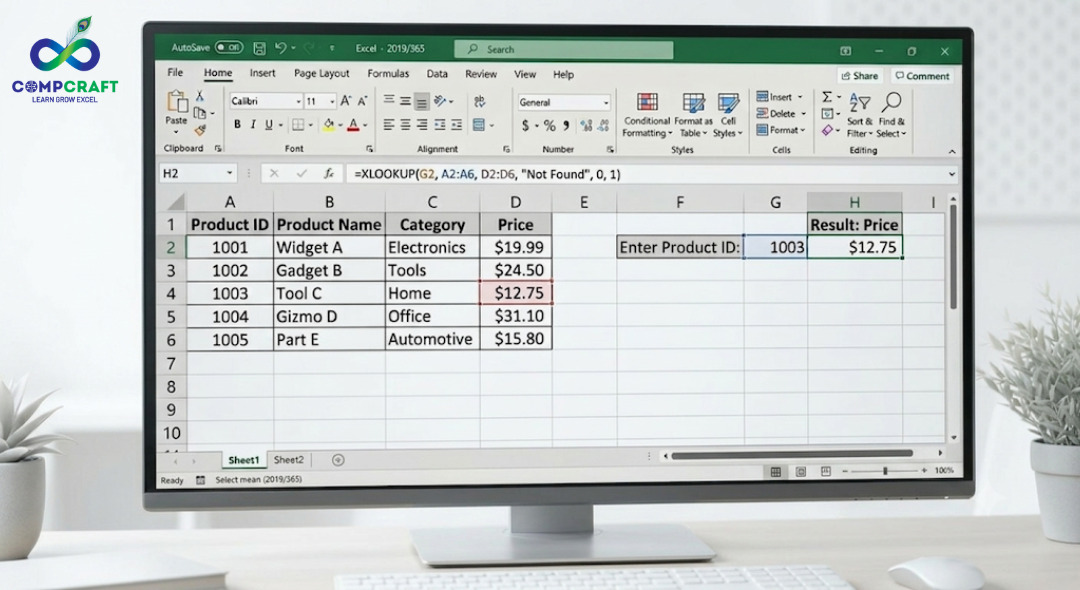1080x590 pixels.
Task: Enable Wrap Text
Action: [x=480, y=101]
